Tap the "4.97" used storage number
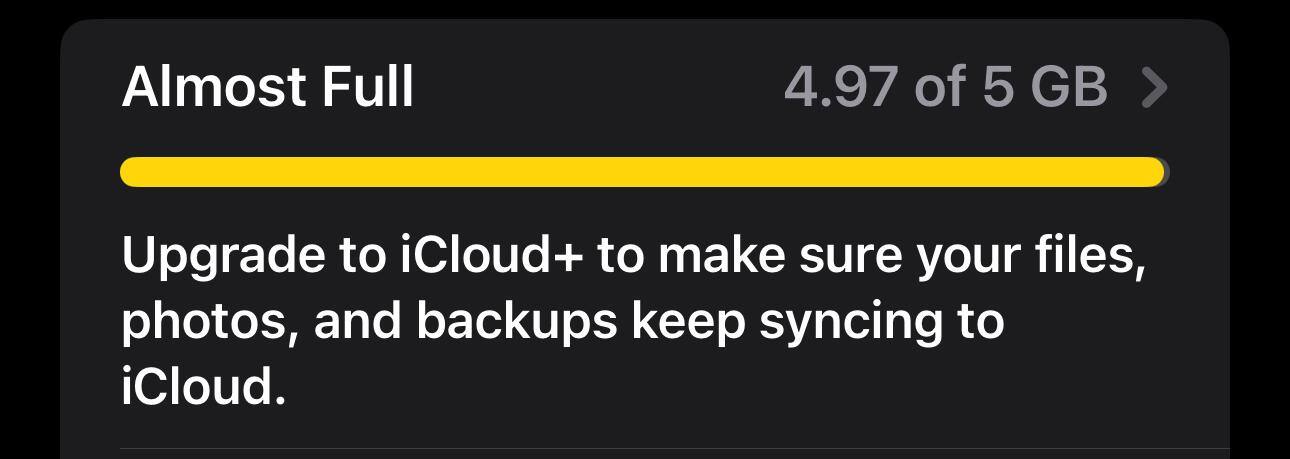The height and width of the screenshot is (459, 1290). coord(840,88)
